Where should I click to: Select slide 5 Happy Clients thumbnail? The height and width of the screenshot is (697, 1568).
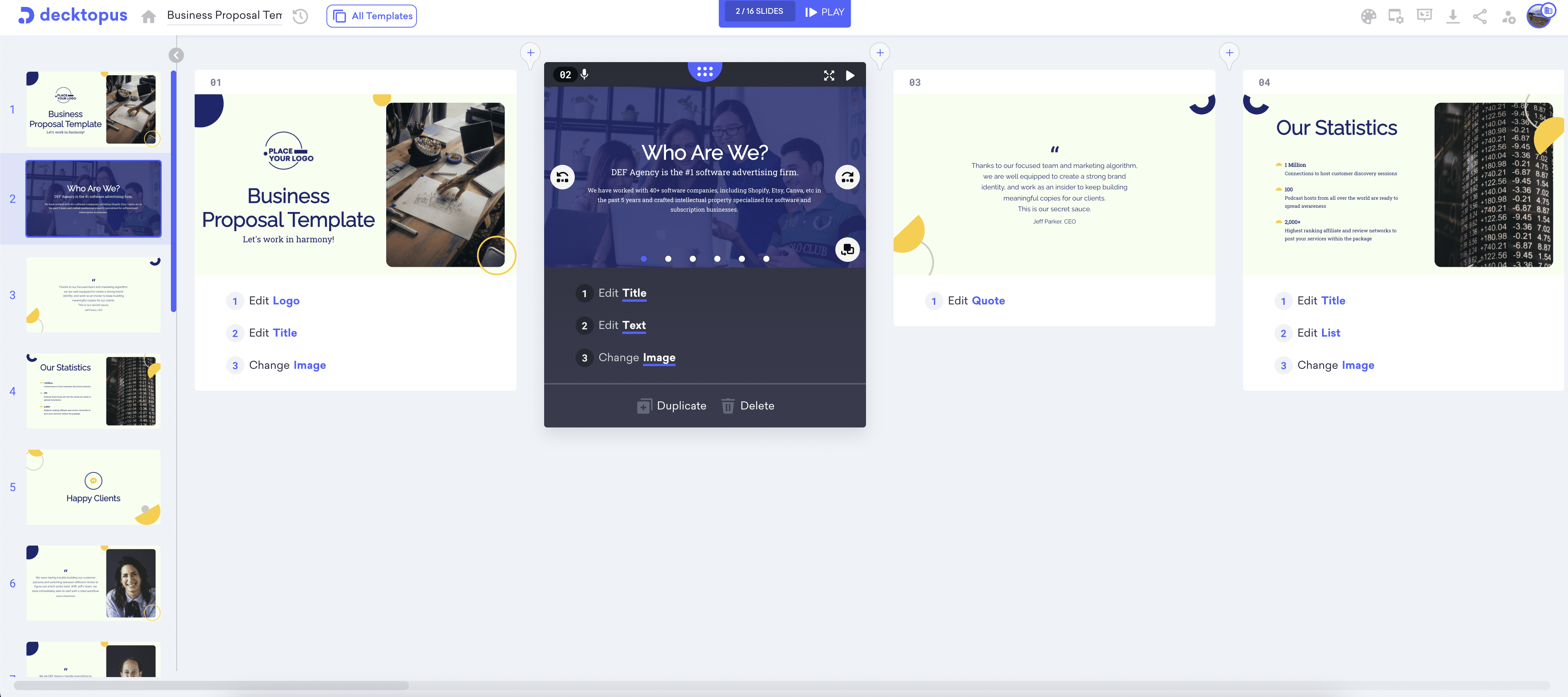point(93,487)
